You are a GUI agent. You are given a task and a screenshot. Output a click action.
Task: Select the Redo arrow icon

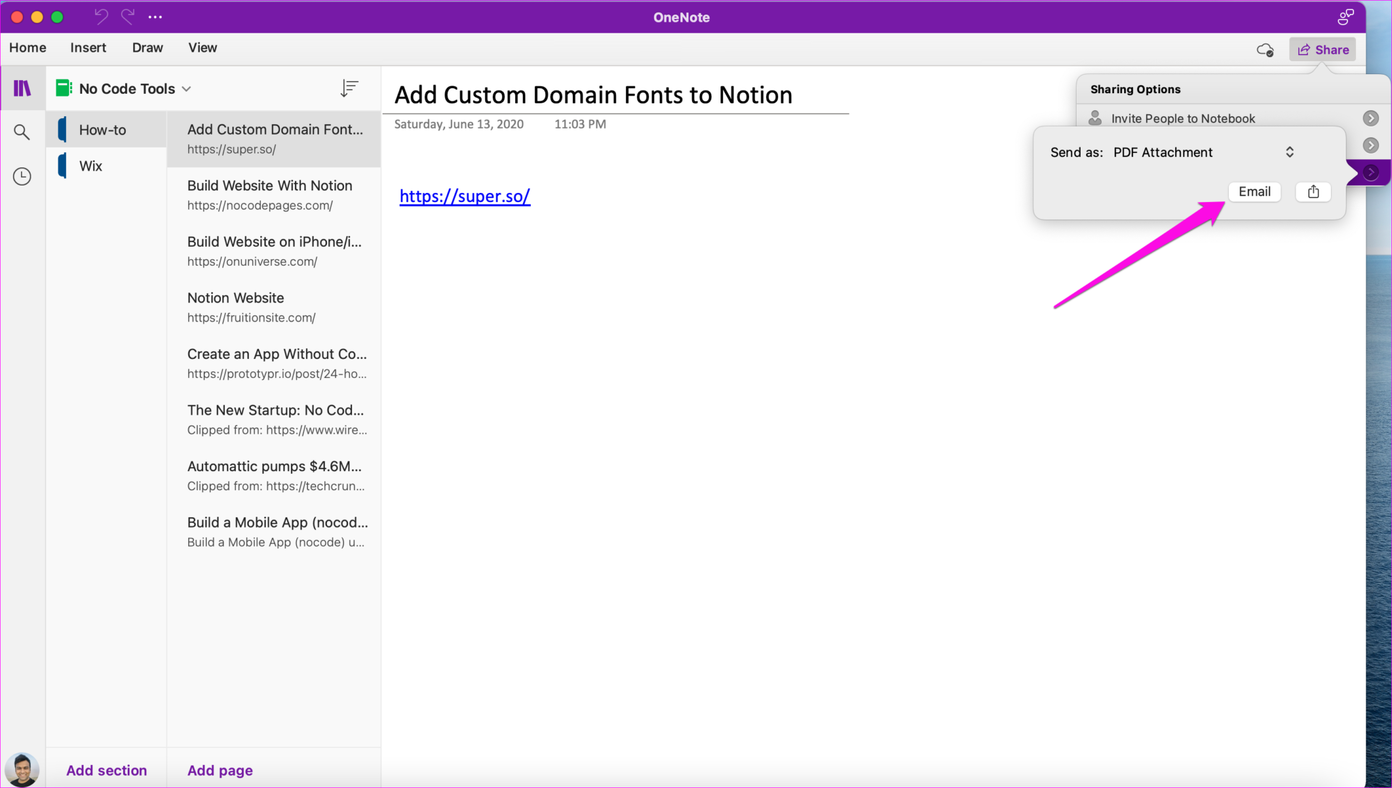pyautogui.click(x=126, y=16)
